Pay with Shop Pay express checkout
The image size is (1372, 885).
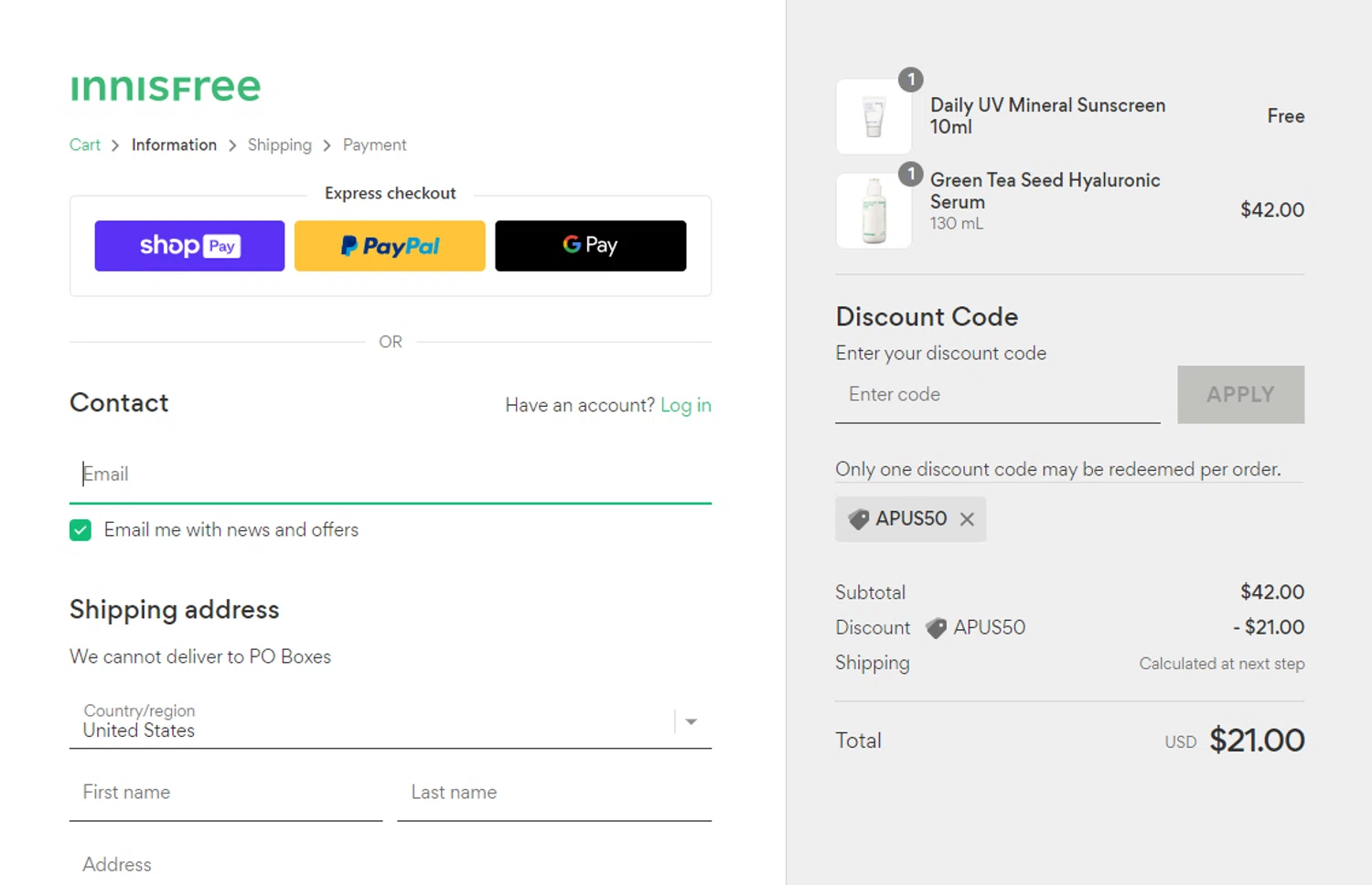click(189, 246)
